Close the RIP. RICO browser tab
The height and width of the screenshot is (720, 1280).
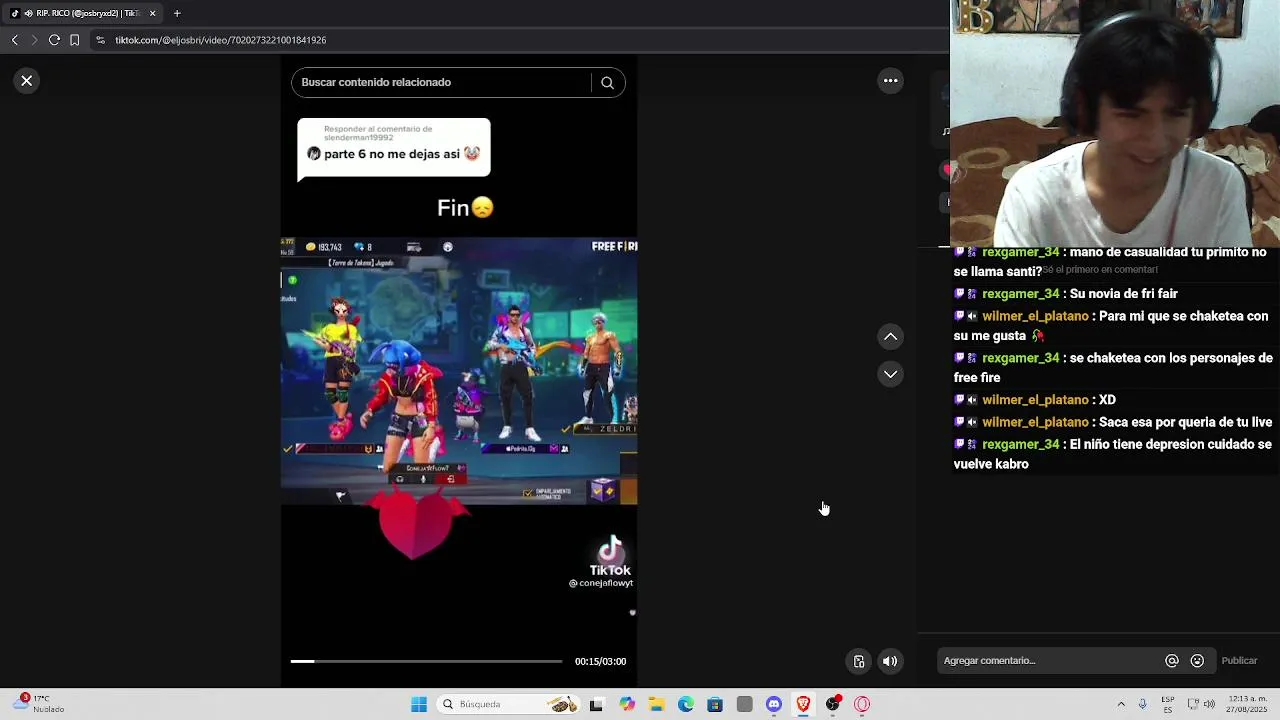click(x=152, y=13)
